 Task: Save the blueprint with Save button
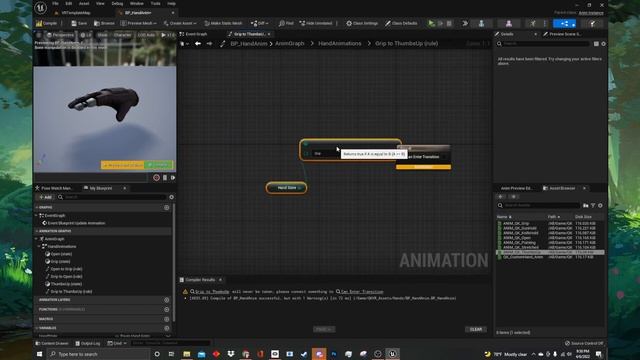(x=79, y=24)
